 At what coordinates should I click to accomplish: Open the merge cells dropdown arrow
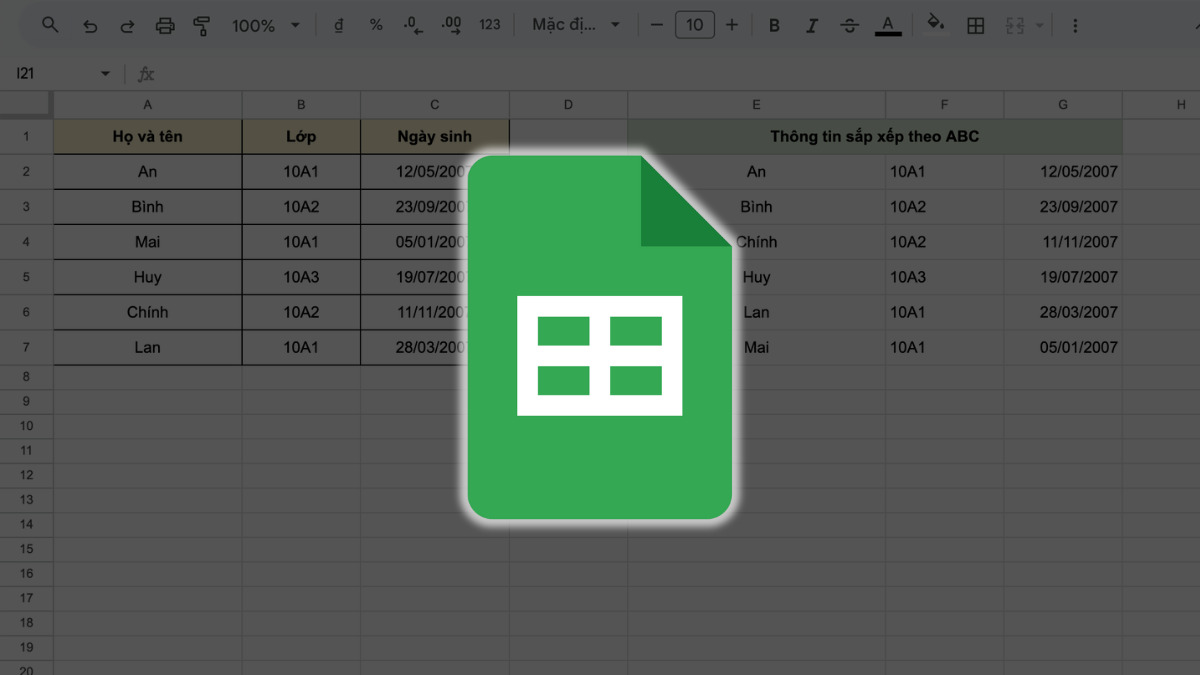pos(1040,24)
